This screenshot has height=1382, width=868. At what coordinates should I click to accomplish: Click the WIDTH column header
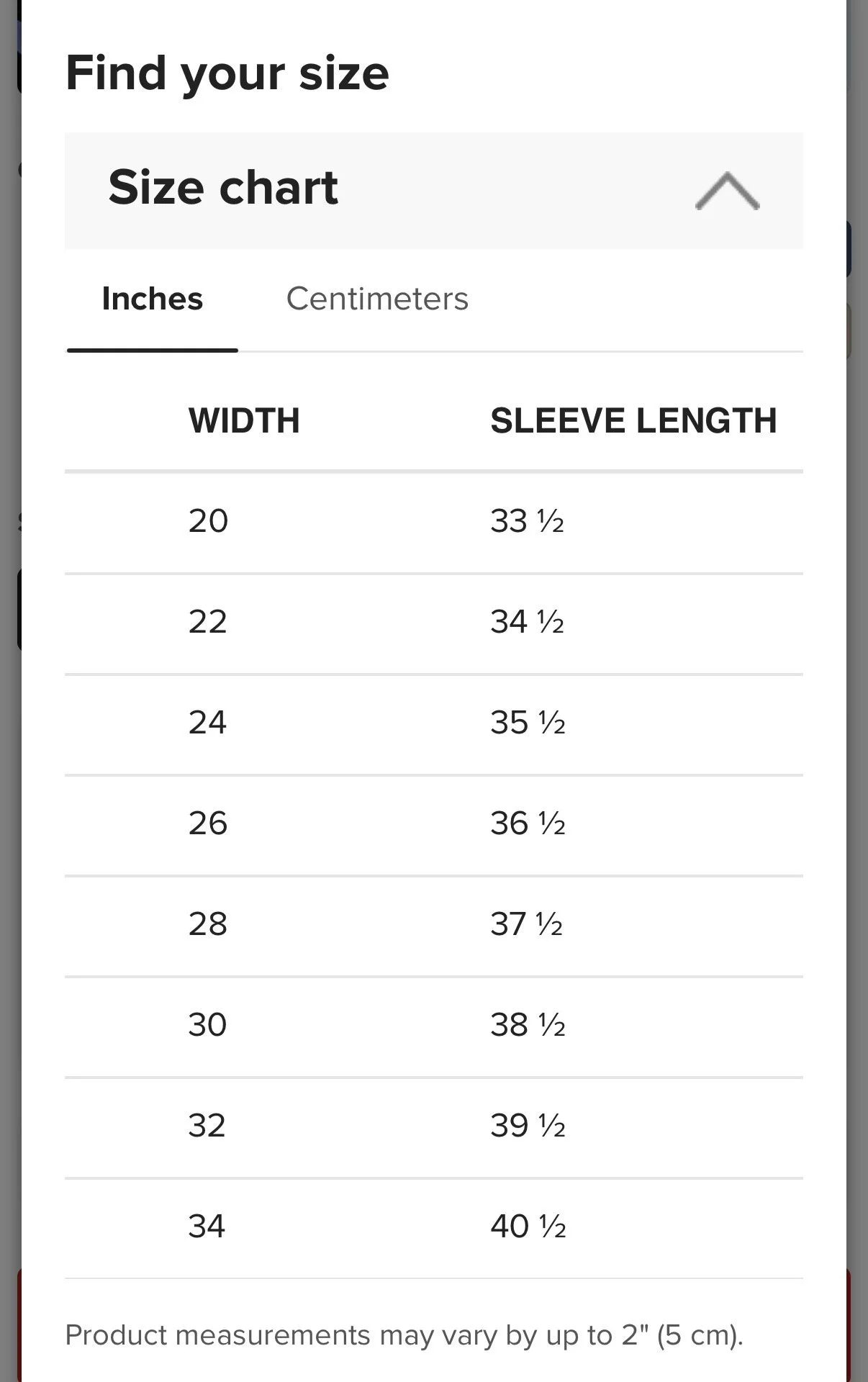click(244, 421)
